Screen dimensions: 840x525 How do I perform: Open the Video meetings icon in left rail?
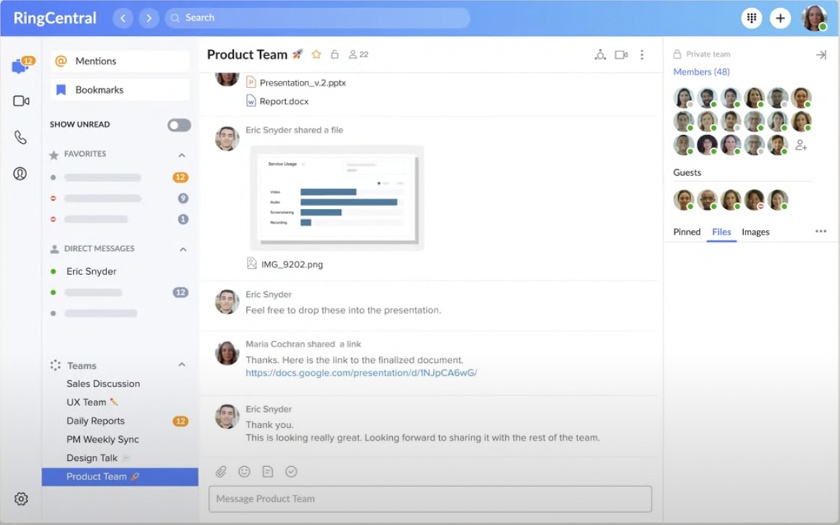point(21,101)
